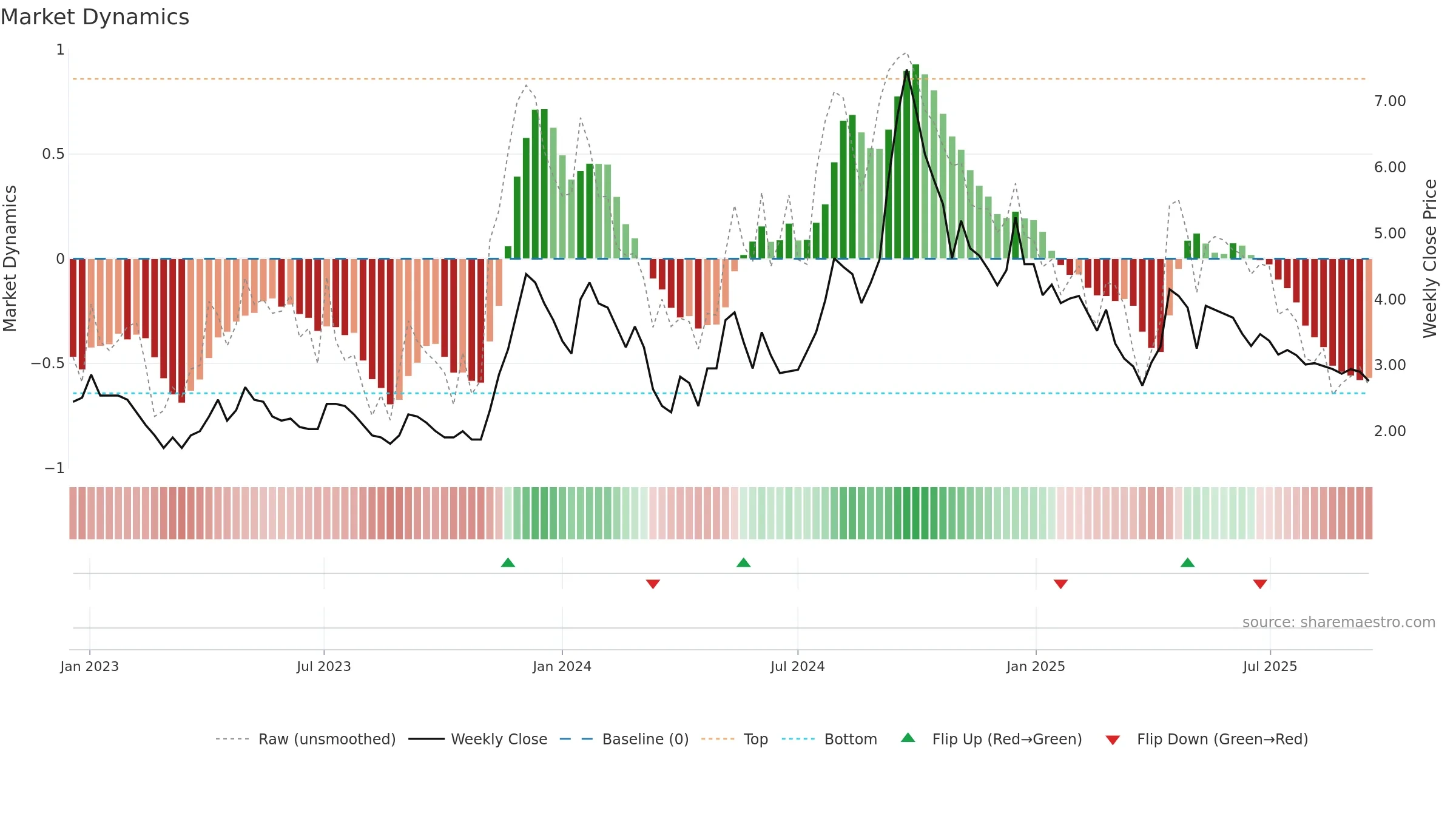Click the green Flip Up triangle in the legend
This screenshot has width=1456, height=819.
coord(908,738)
